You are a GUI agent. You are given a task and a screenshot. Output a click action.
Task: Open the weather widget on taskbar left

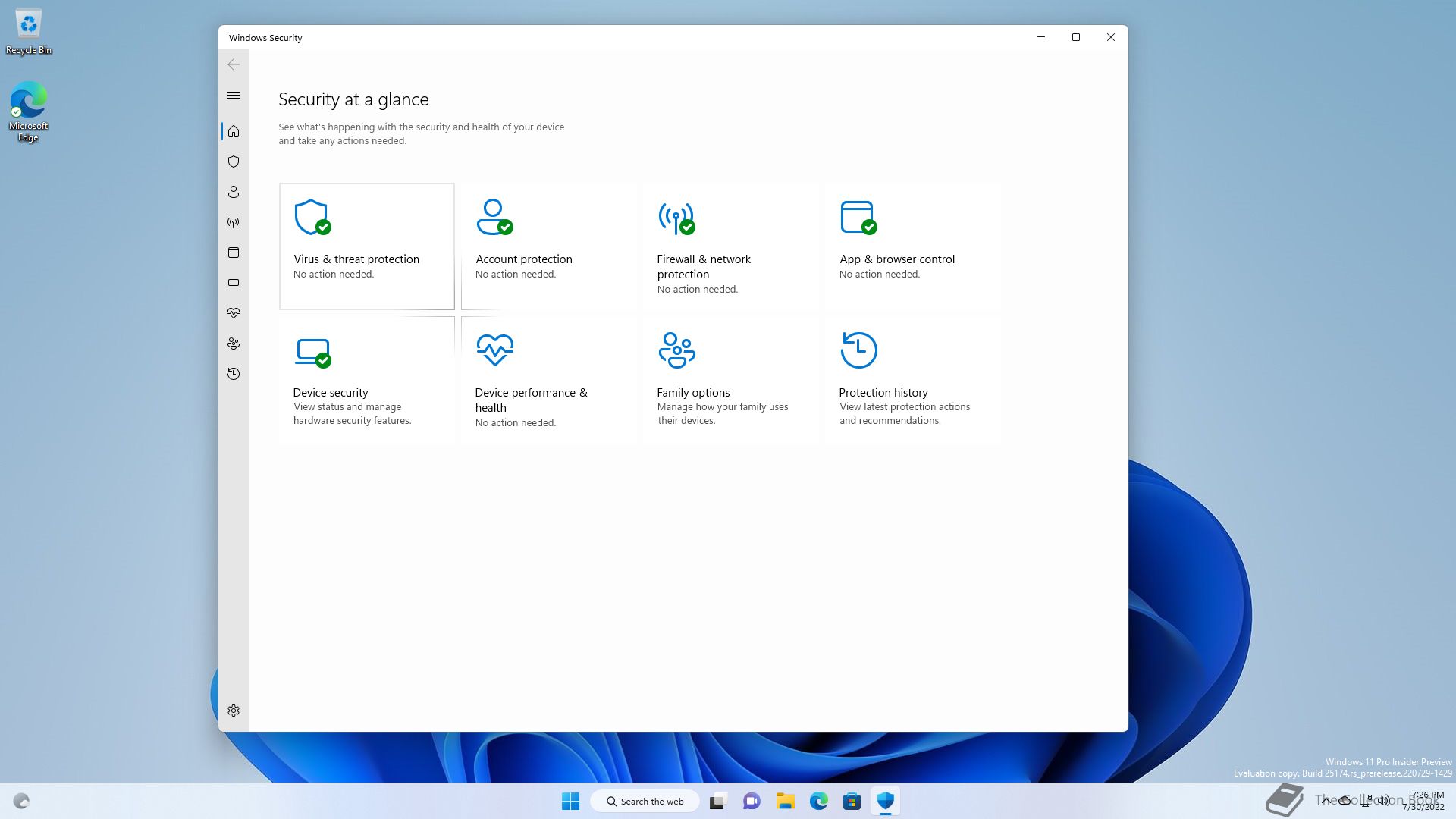click(21, 801)
